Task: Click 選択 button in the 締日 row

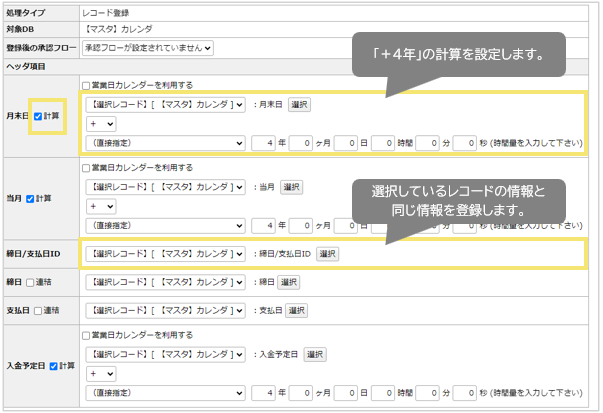Action: pos(291,283)
